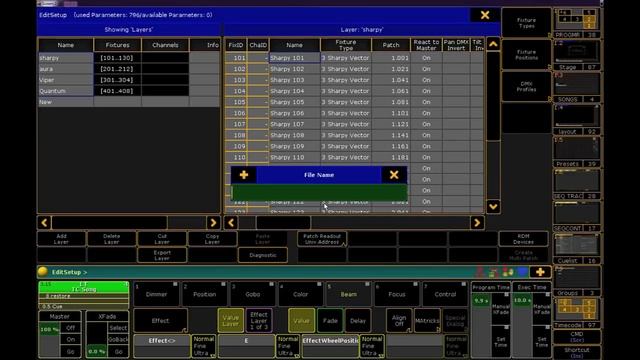Open Fixture Positions panel
This screenshot has height=360, width=640.
(526, 55)
